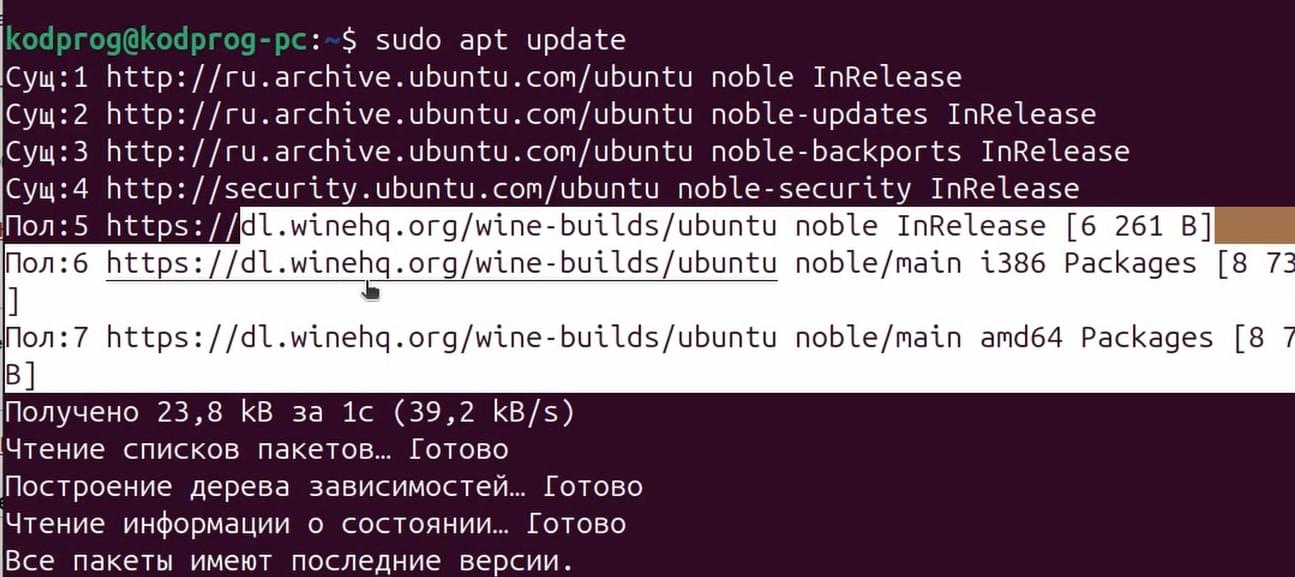1295x577 pixels.
Task: Click the 'noble-security' word
Action: [794, 189]
